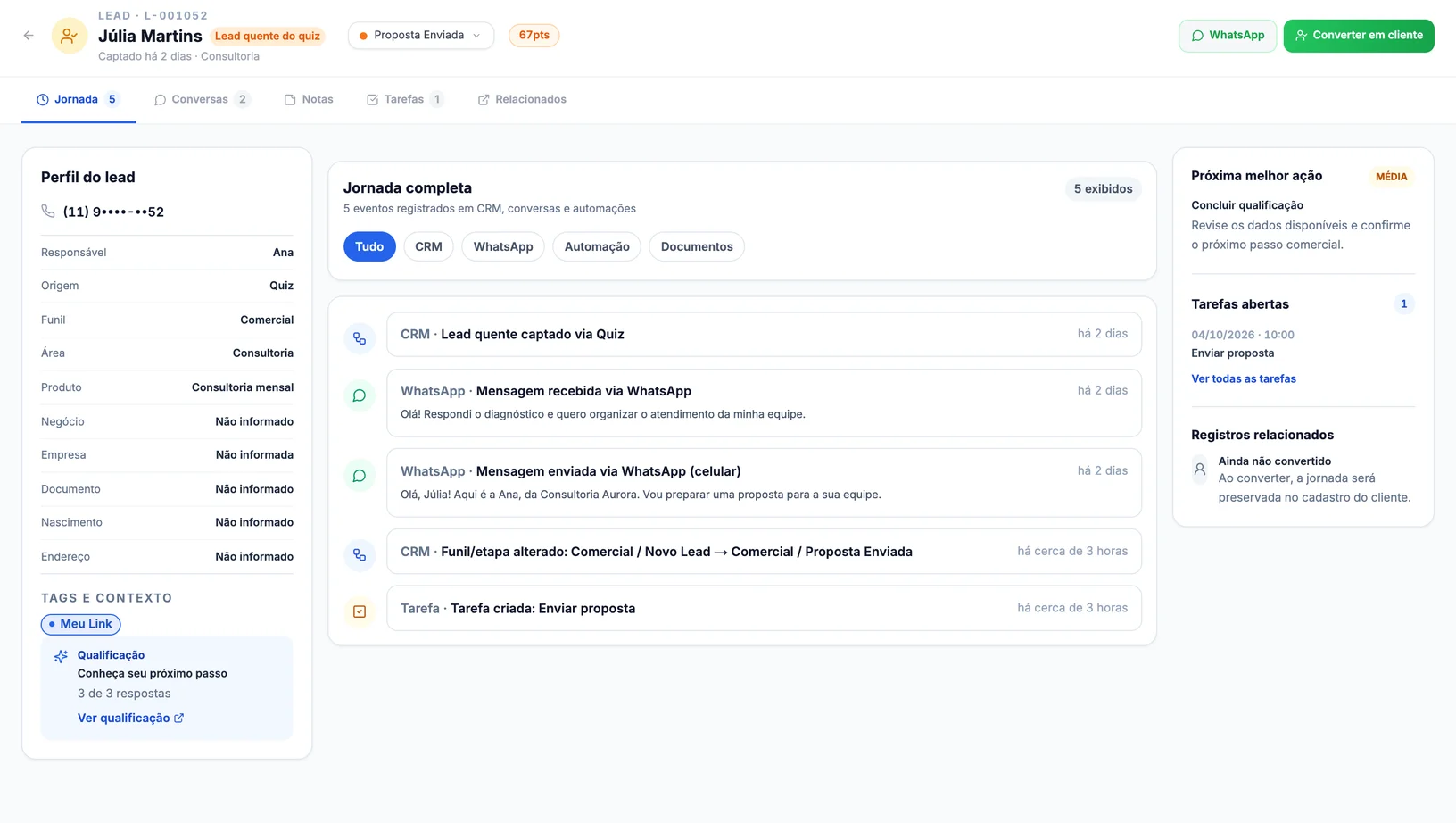Image resolution: width=1456 pixels, height=823 pixels.
Task: Click the WhatsApp button in the header
Action: click(1228, 36)
